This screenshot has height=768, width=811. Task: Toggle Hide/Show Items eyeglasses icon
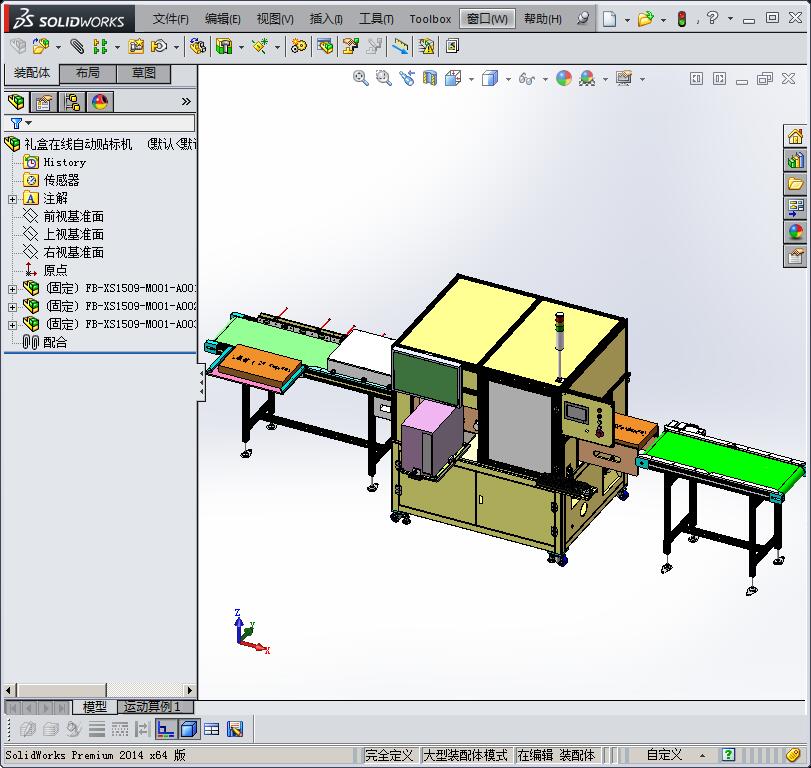pos(526,77)
